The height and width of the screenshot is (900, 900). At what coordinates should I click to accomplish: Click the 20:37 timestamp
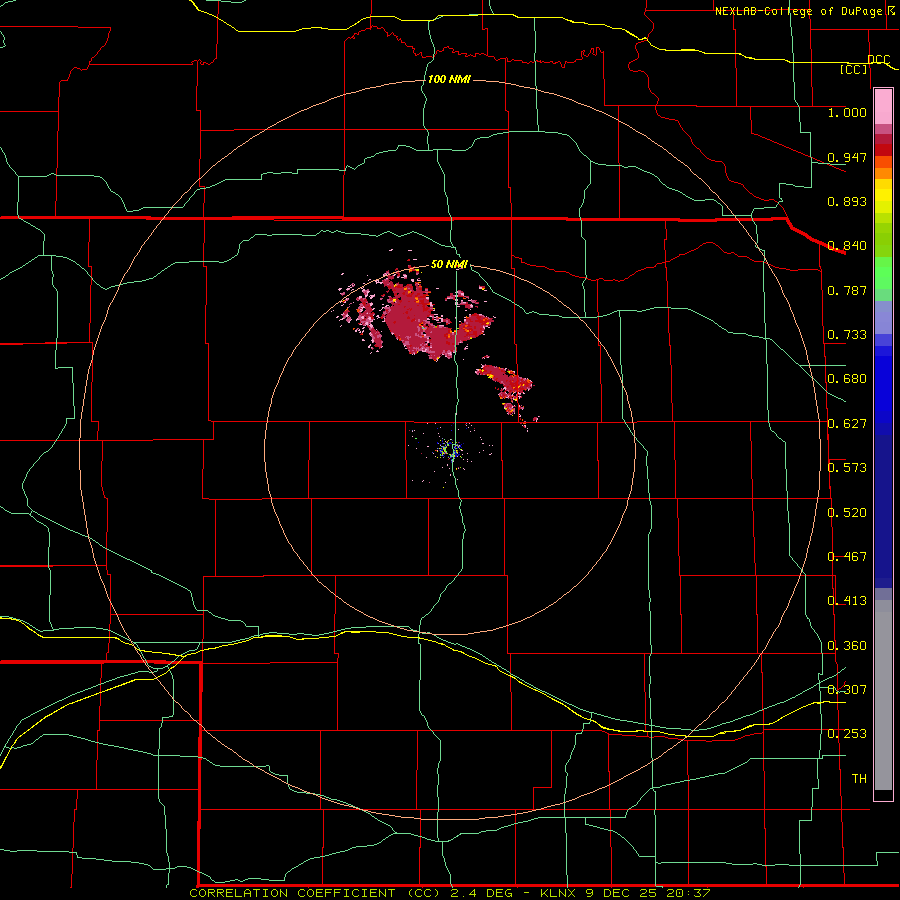pos(688,893)
